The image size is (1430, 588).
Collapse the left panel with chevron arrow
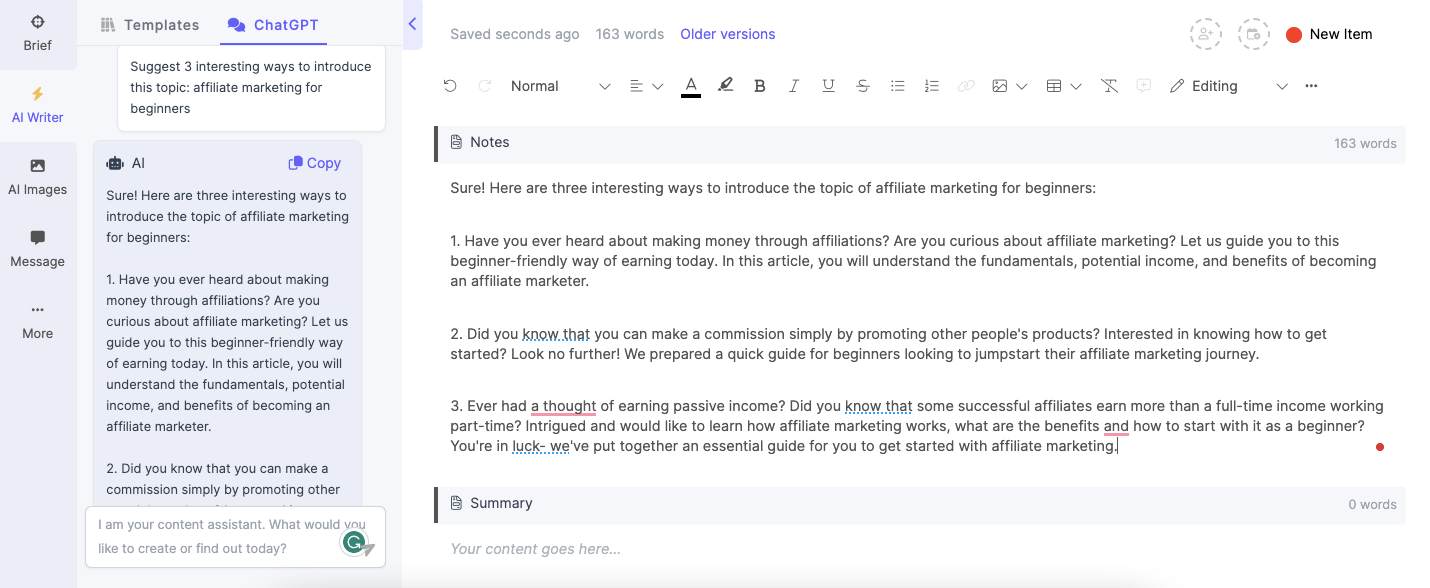(x=413, y=24)
